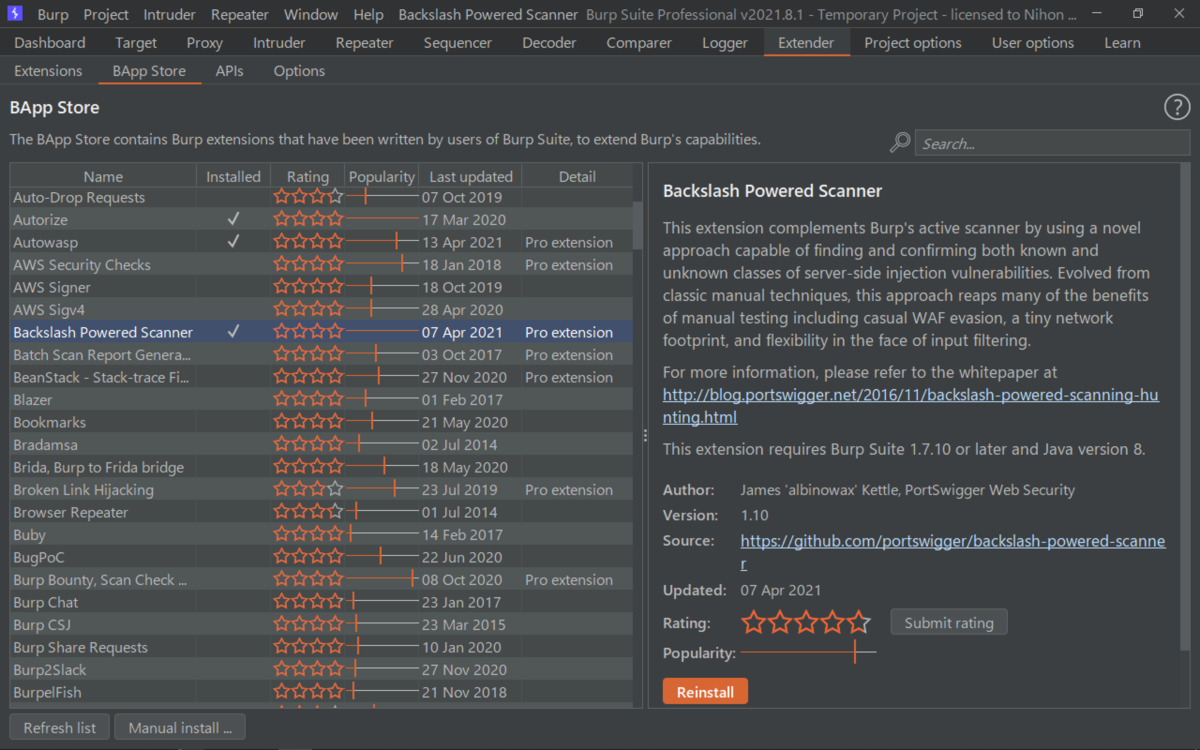Click the BApp Store search field
Viewport: 1200px width, 750px height.
pos(1053,143)
